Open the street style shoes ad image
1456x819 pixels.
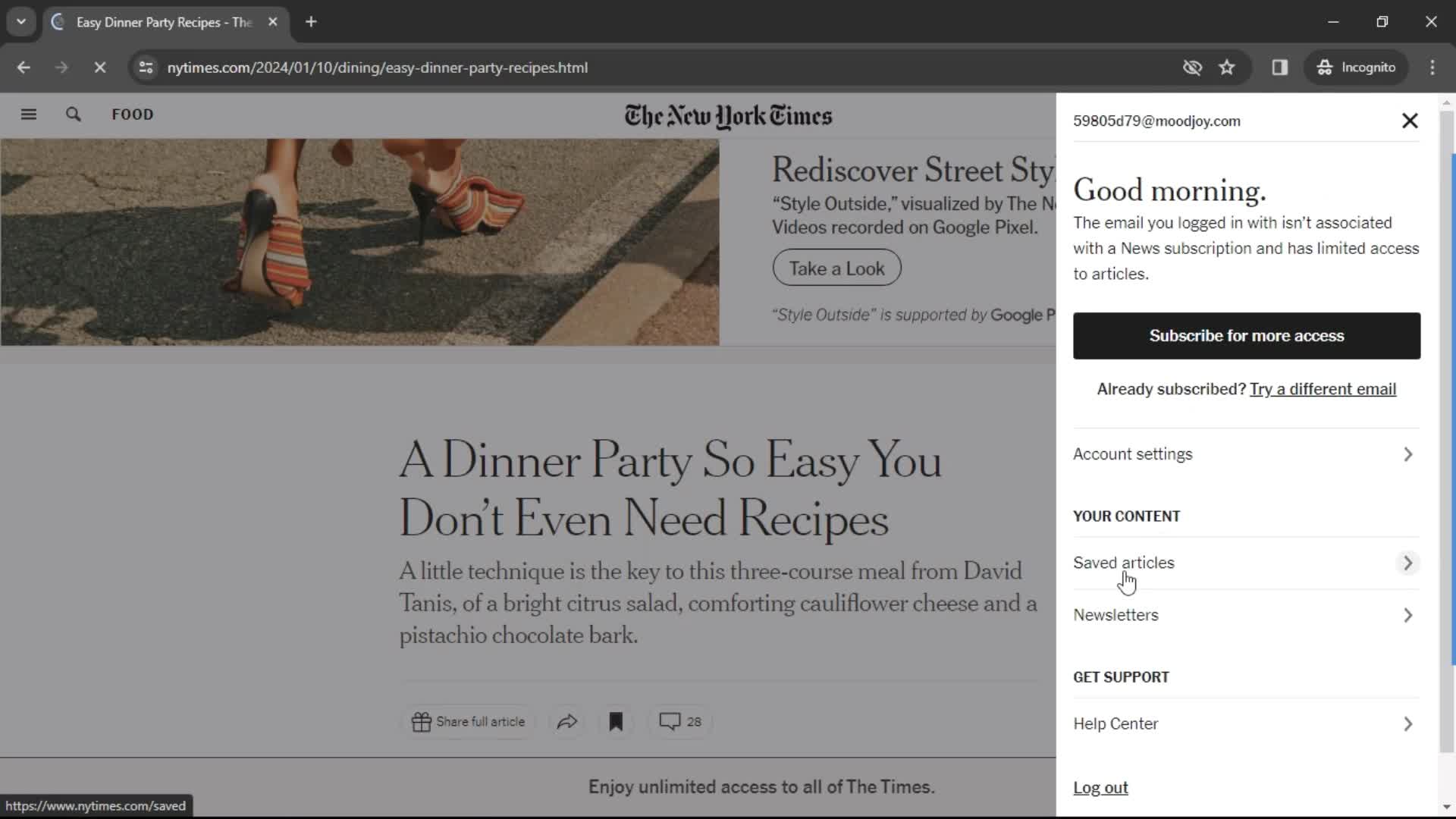pos(359,242)
